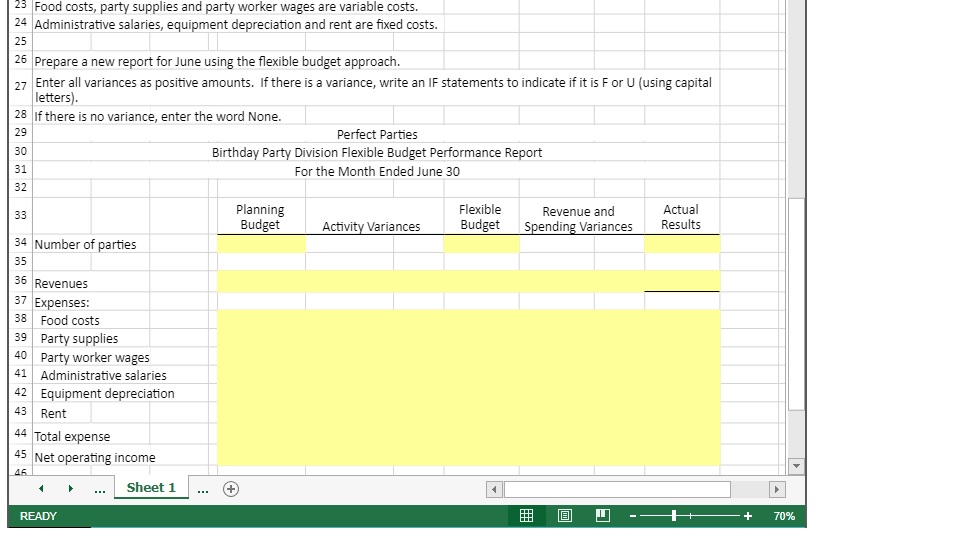Add a new sheet with plus icon
This screenshot has width=960, height=540.
(x=231, y=489)
